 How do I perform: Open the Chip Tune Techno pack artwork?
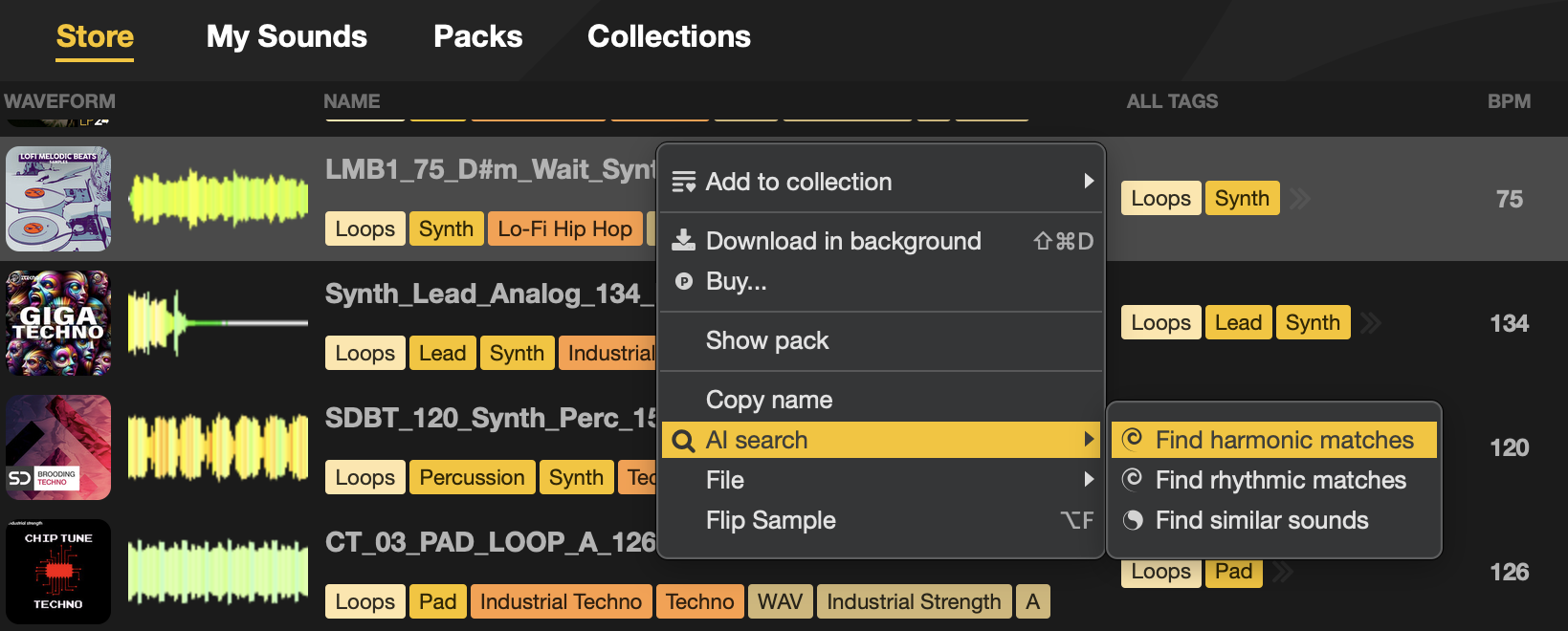58,572
